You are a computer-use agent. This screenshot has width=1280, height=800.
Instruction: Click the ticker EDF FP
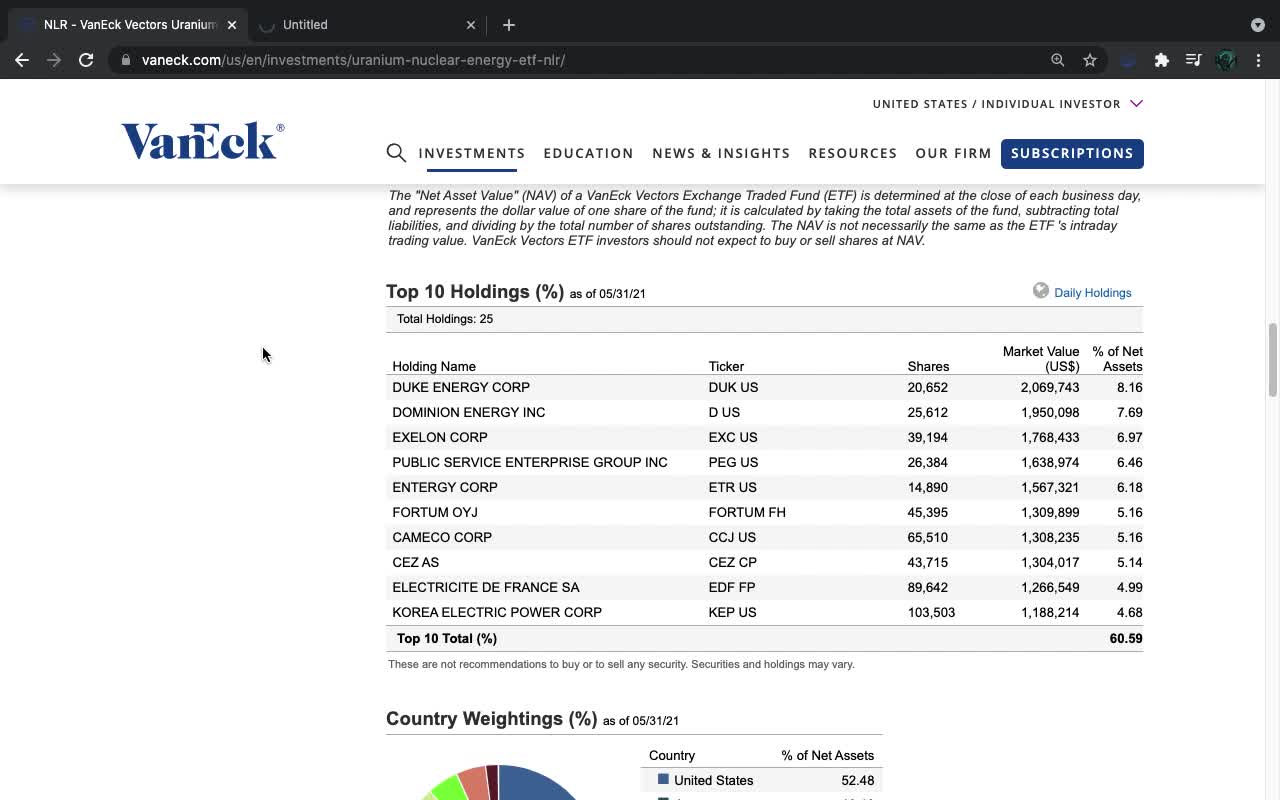pos(732,587)
